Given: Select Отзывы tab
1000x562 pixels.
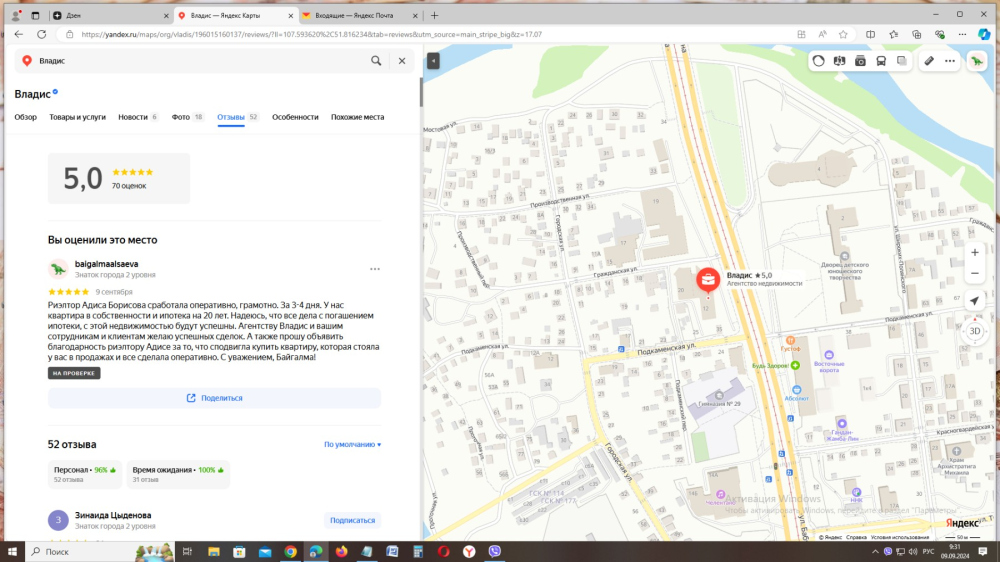Looking at the screenshot, I should (237, 117).
